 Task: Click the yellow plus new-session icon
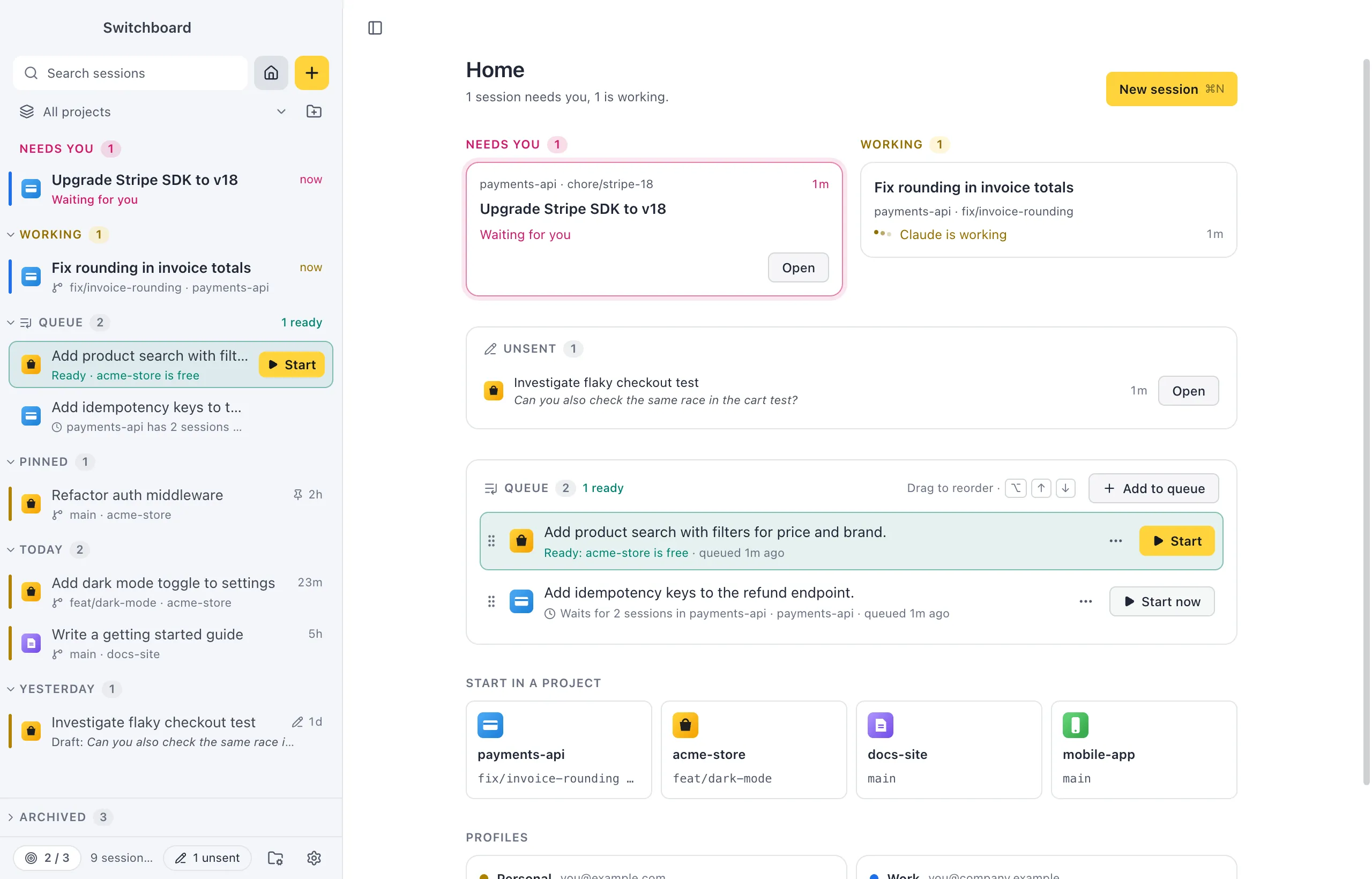click(311, 73)
